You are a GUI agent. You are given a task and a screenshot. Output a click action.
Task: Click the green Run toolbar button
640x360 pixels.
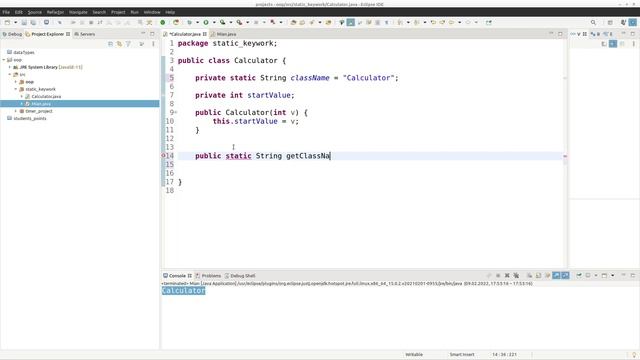206,22
